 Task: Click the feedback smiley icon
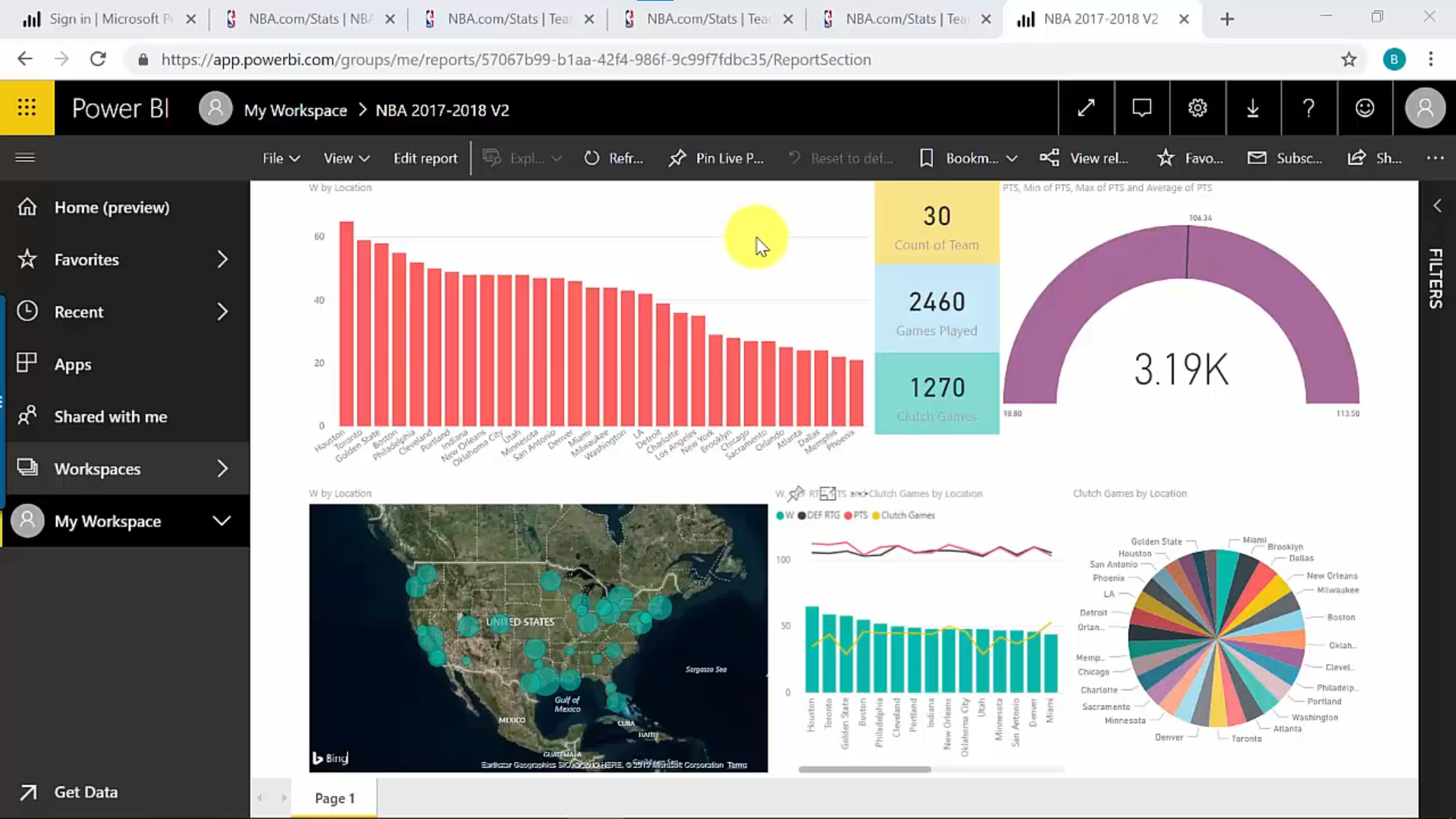pos(1364,108)
